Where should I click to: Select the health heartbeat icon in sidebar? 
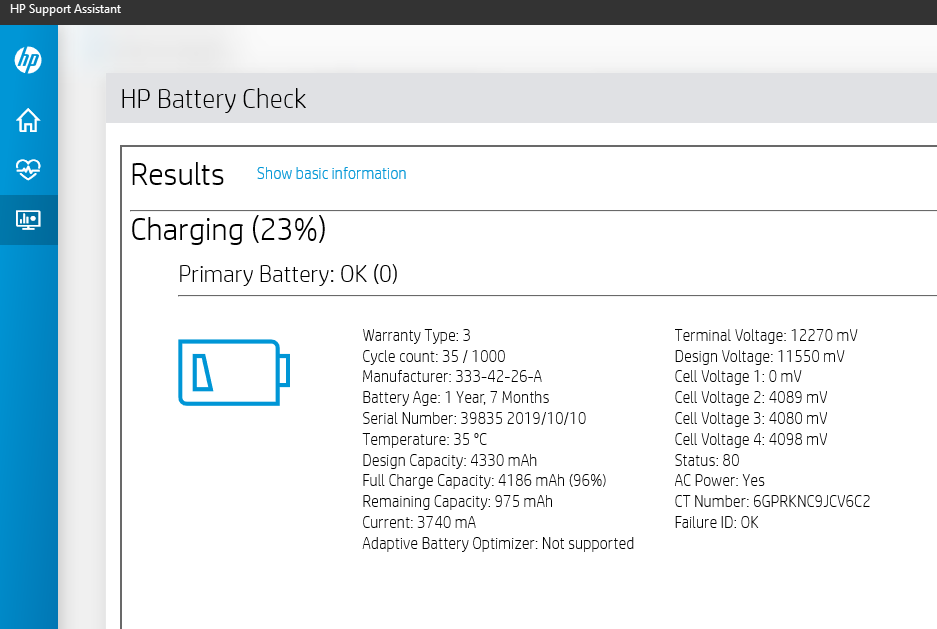pos(28,169)
